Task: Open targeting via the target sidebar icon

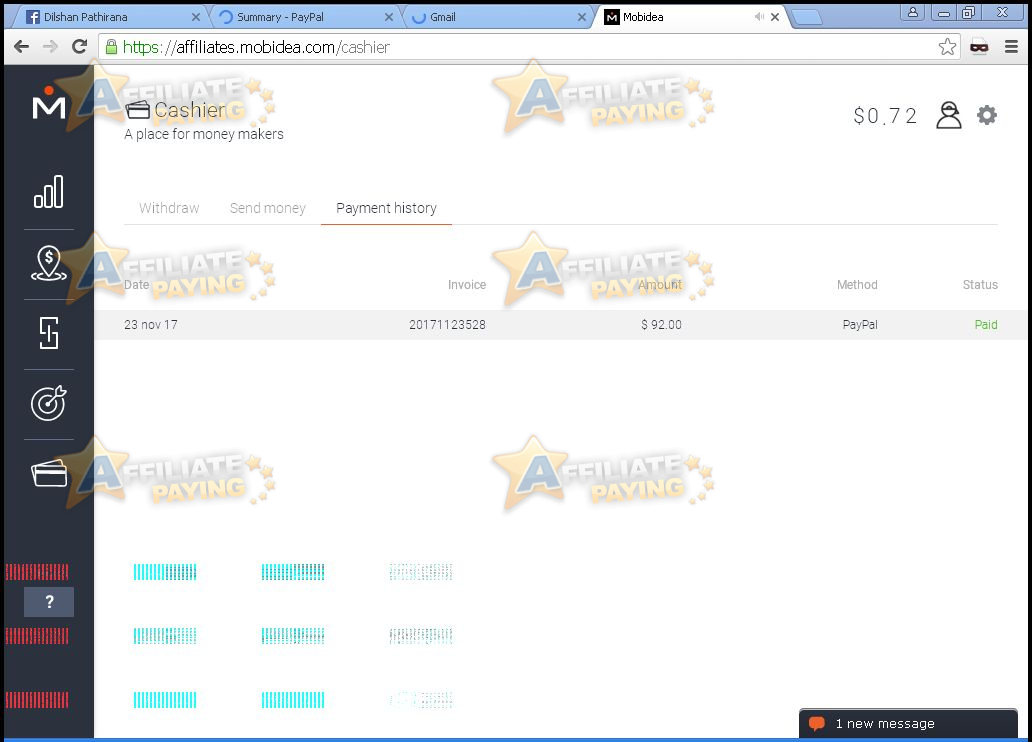Action: [48, 403]
